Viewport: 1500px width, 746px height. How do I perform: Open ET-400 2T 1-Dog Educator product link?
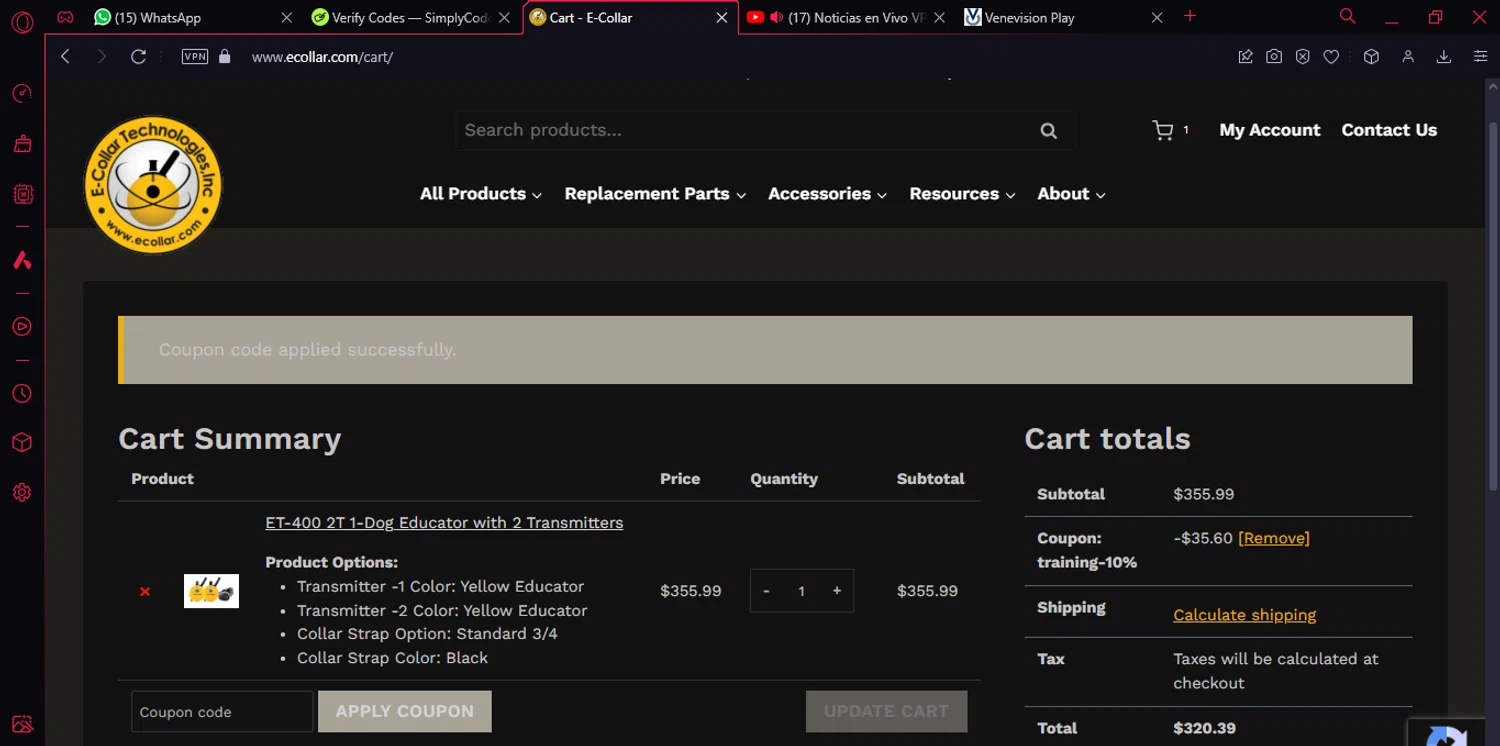(444, 523)
